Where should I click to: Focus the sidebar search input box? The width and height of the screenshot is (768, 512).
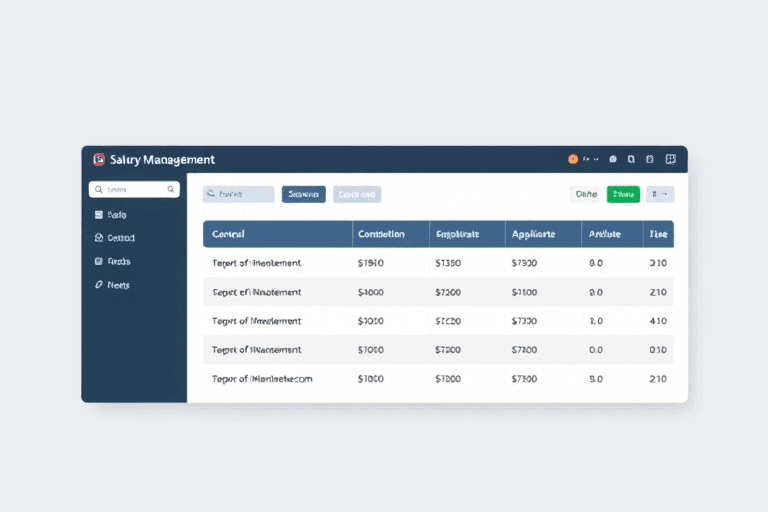click(x=135, y=189)
